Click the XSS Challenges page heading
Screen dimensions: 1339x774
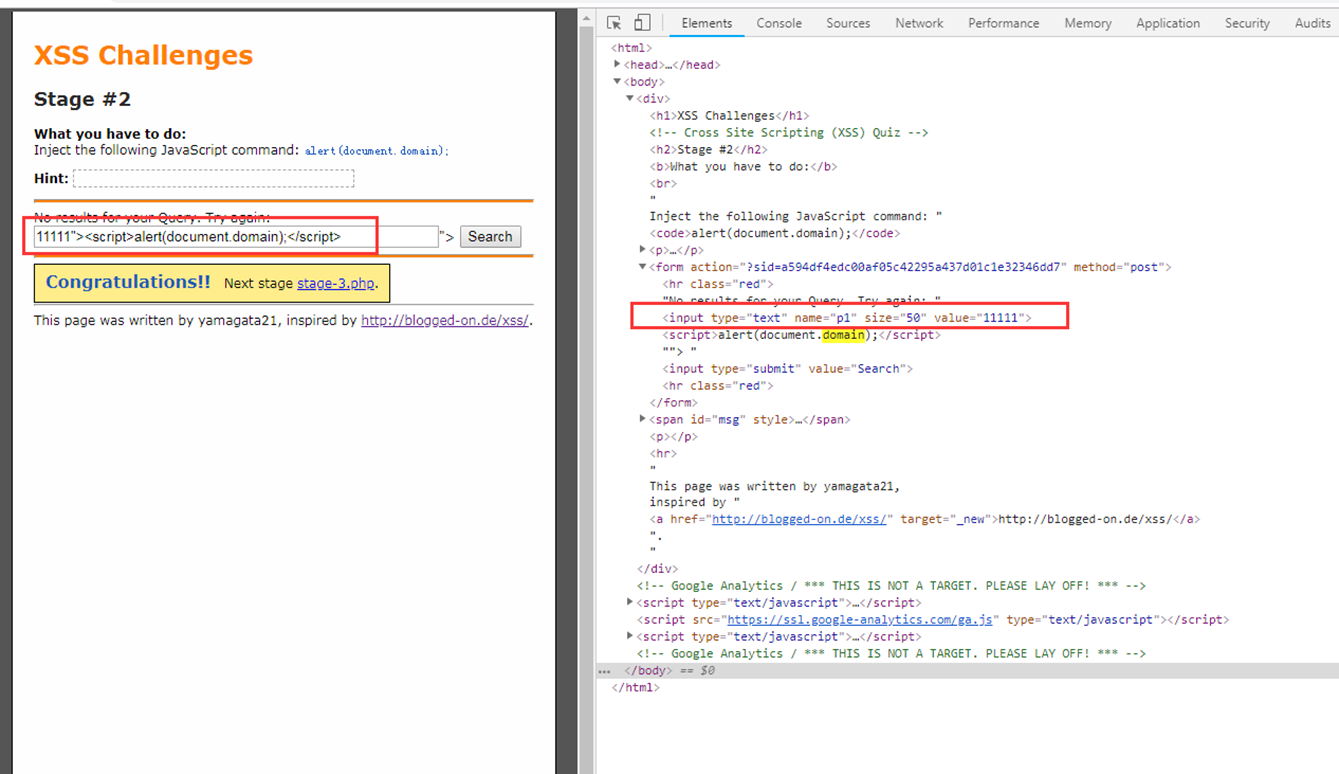pyautogui.click(x=143, y=56)
